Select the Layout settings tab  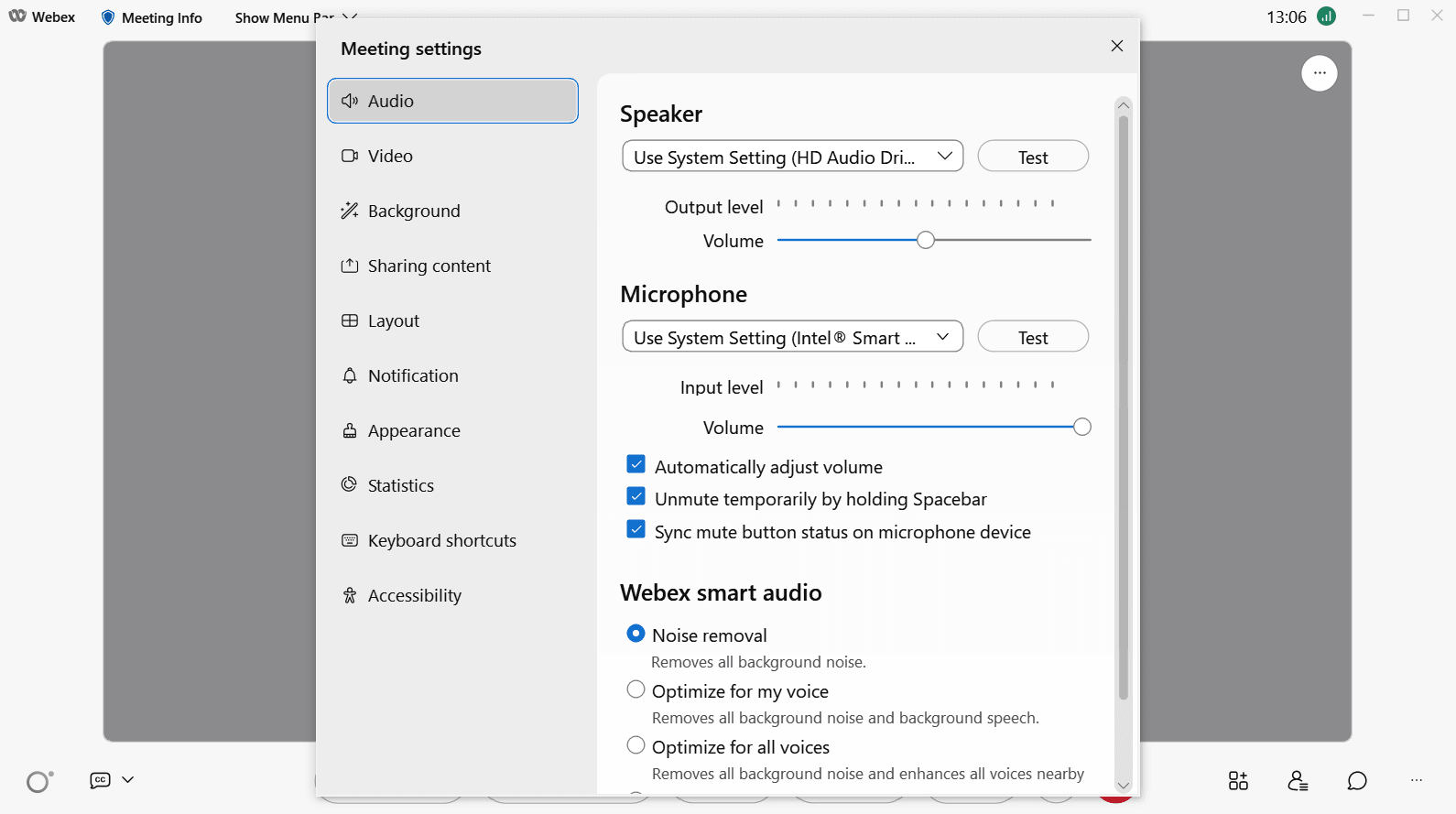[x=452, y=320]
